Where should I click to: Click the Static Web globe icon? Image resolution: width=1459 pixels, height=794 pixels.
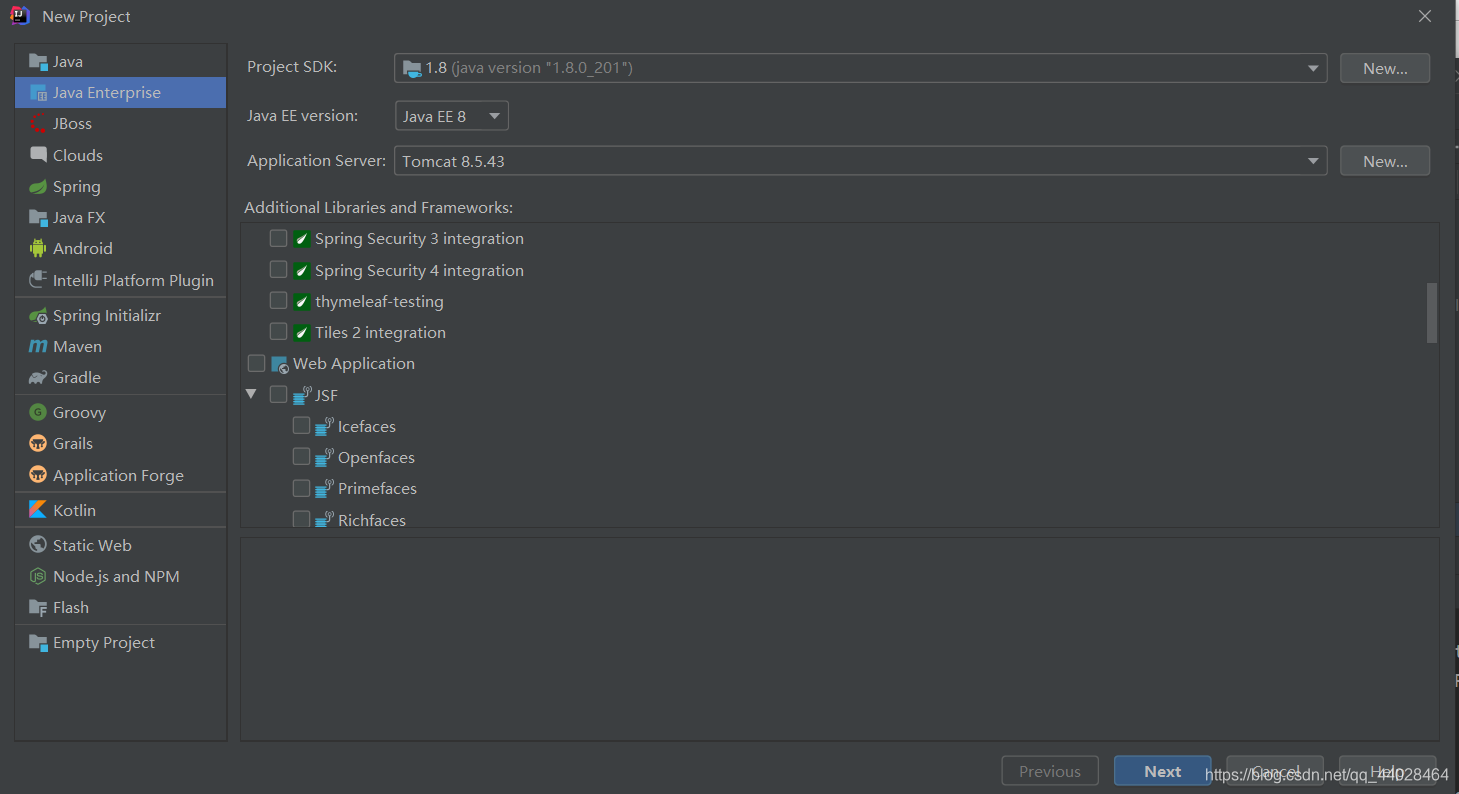point(38,545)
